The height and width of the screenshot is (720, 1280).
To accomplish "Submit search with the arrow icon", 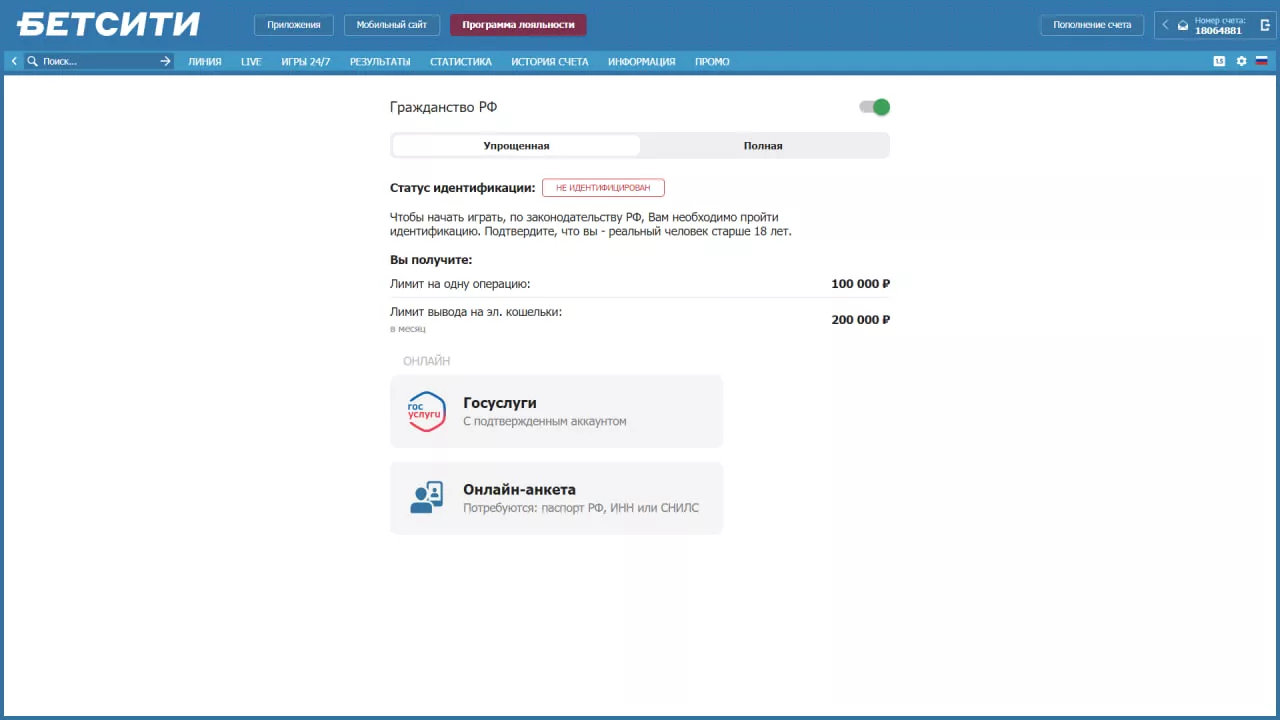I will 165,61.
